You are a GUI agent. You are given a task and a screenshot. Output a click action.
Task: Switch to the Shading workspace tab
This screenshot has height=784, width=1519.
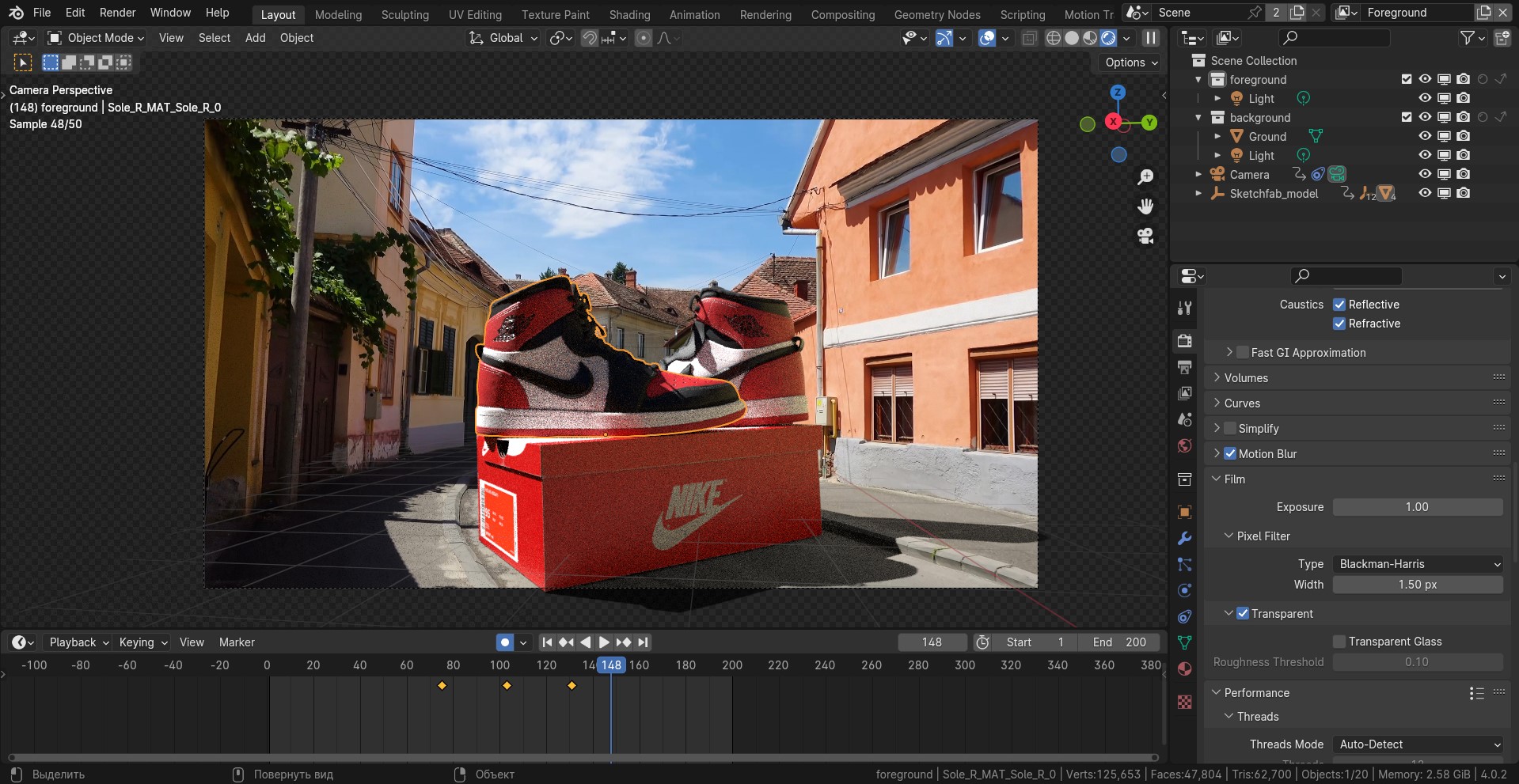[629, 14]
